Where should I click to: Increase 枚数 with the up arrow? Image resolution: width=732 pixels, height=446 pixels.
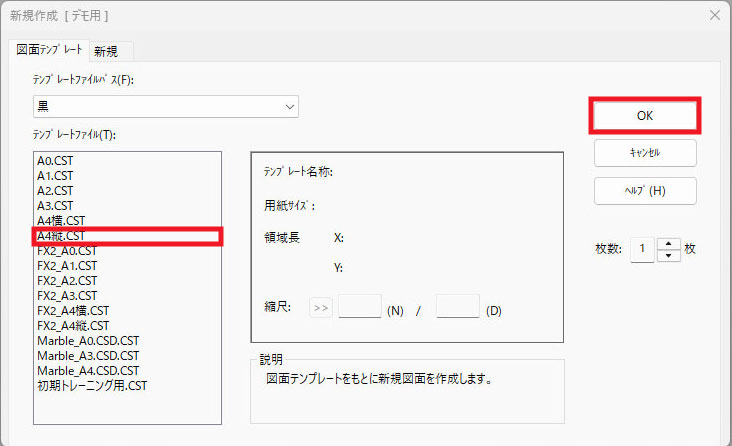tap(669, 243)
